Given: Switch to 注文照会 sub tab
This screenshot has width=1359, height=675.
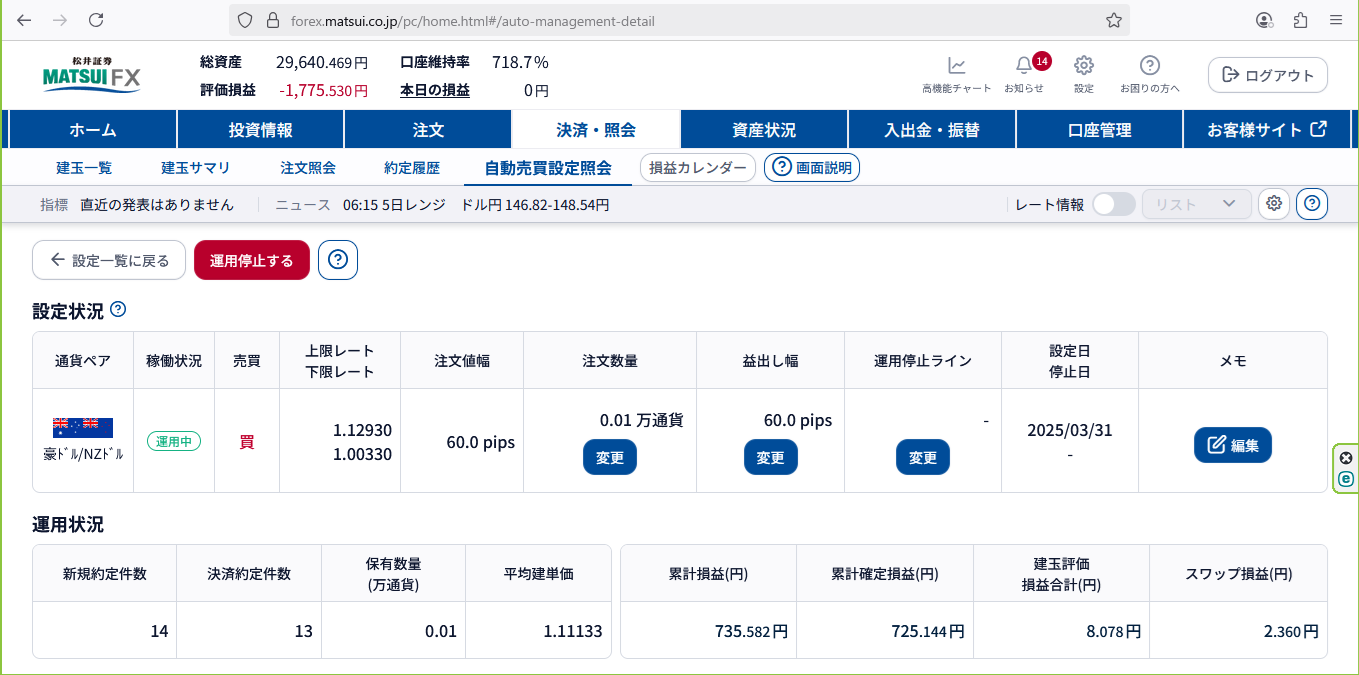Looking at the screenshot, I should (x=308, y=168).
